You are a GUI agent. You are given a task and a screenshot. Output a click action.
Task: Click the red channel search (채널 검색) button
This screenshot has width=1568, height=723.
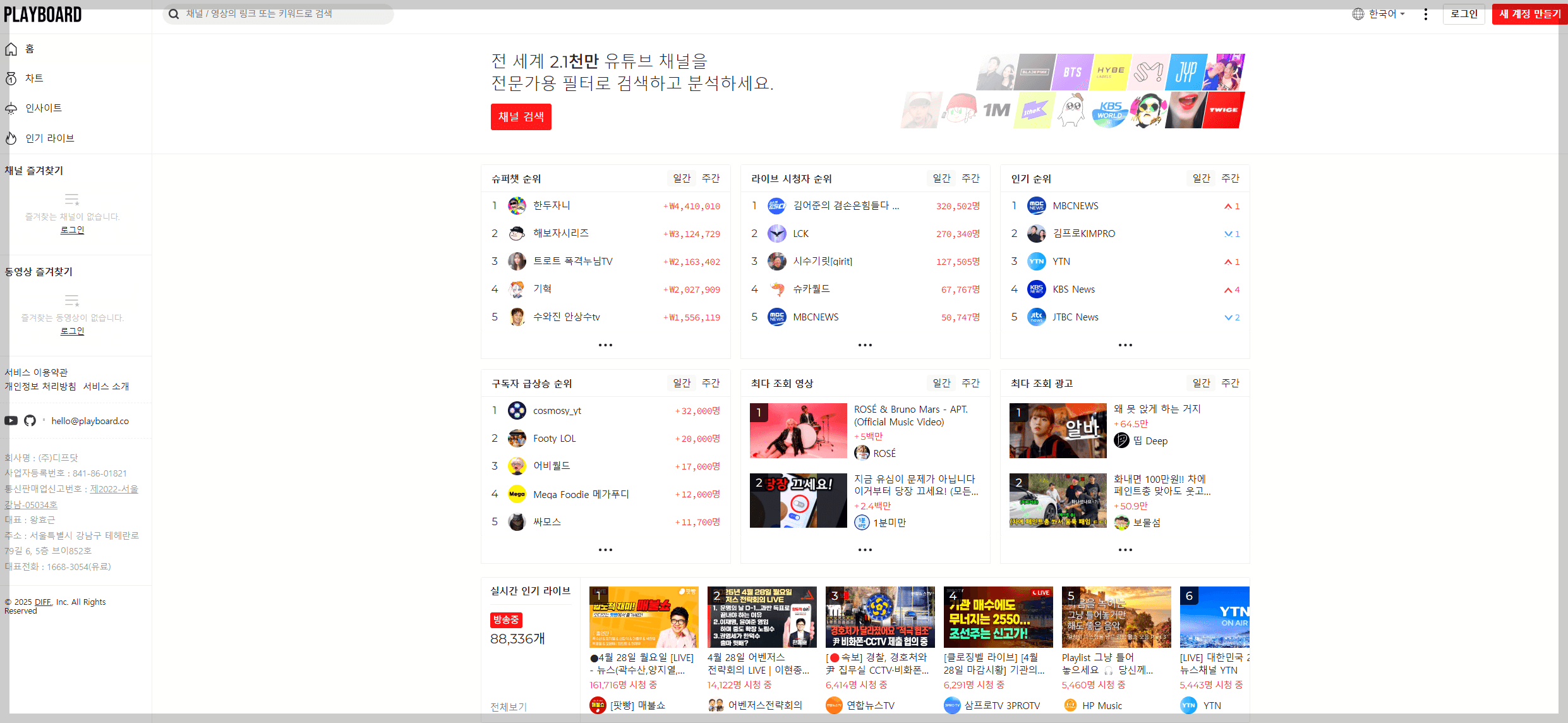(x=521, y=117)
